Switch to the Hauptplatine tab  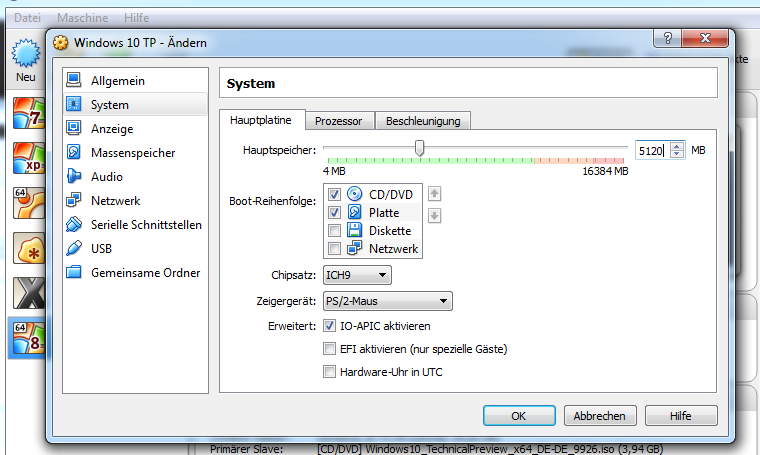[x=261, y=120]
